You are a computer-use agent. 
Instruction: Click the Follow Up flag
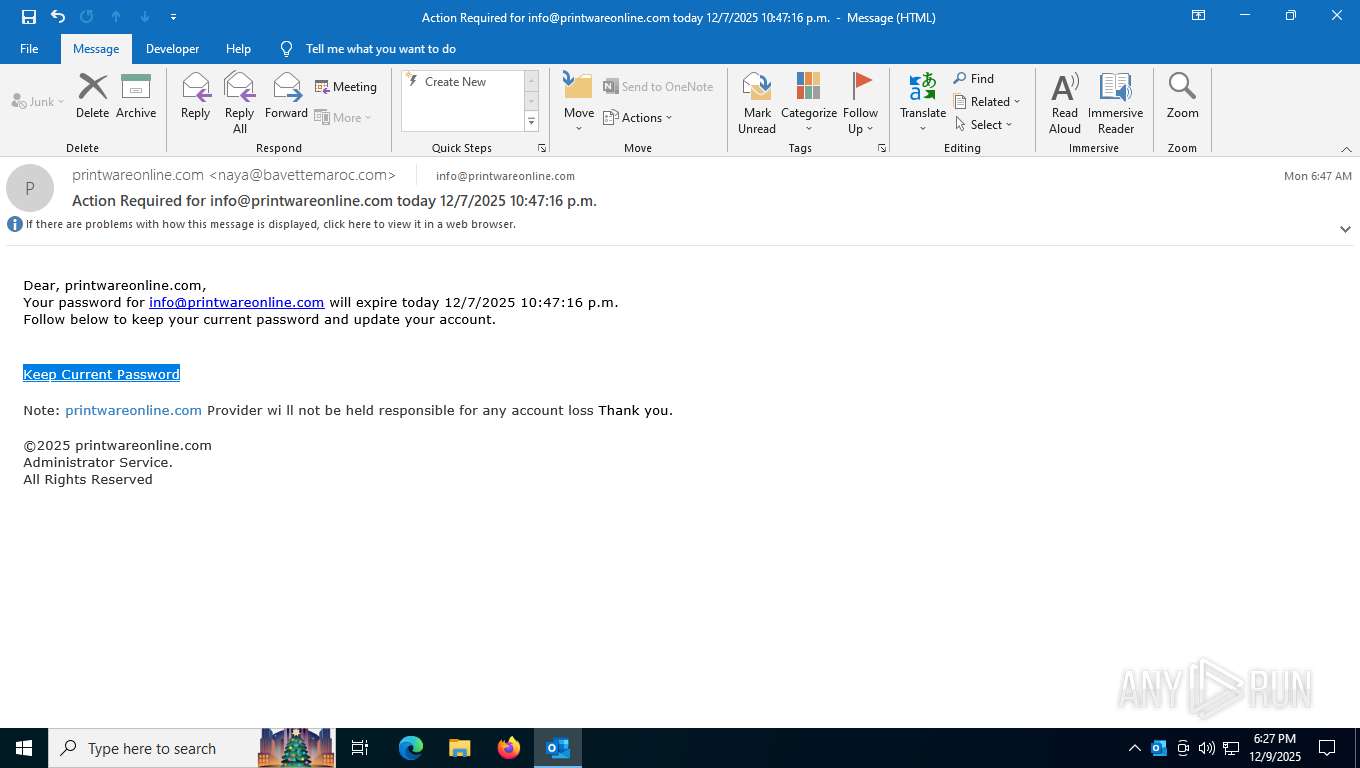point(860,103)
